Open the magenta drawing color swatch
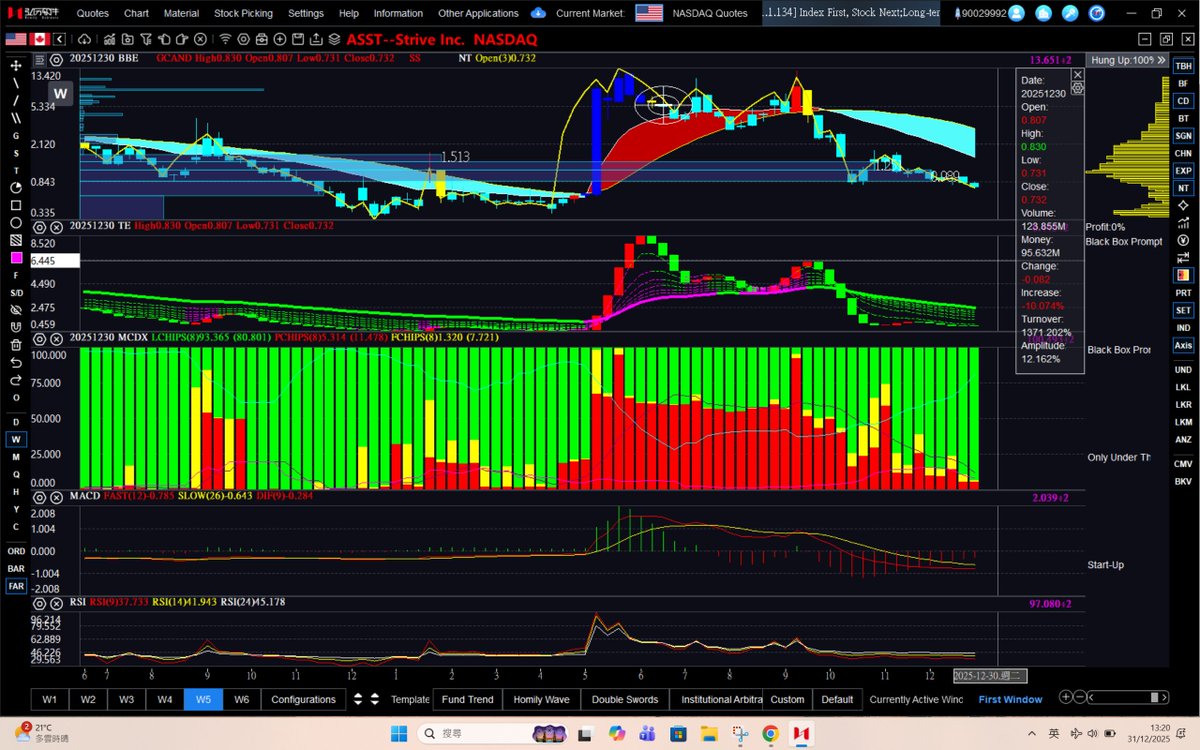Image resolution: width=1200 pixels, height=750 pixels. click(16, 258)
